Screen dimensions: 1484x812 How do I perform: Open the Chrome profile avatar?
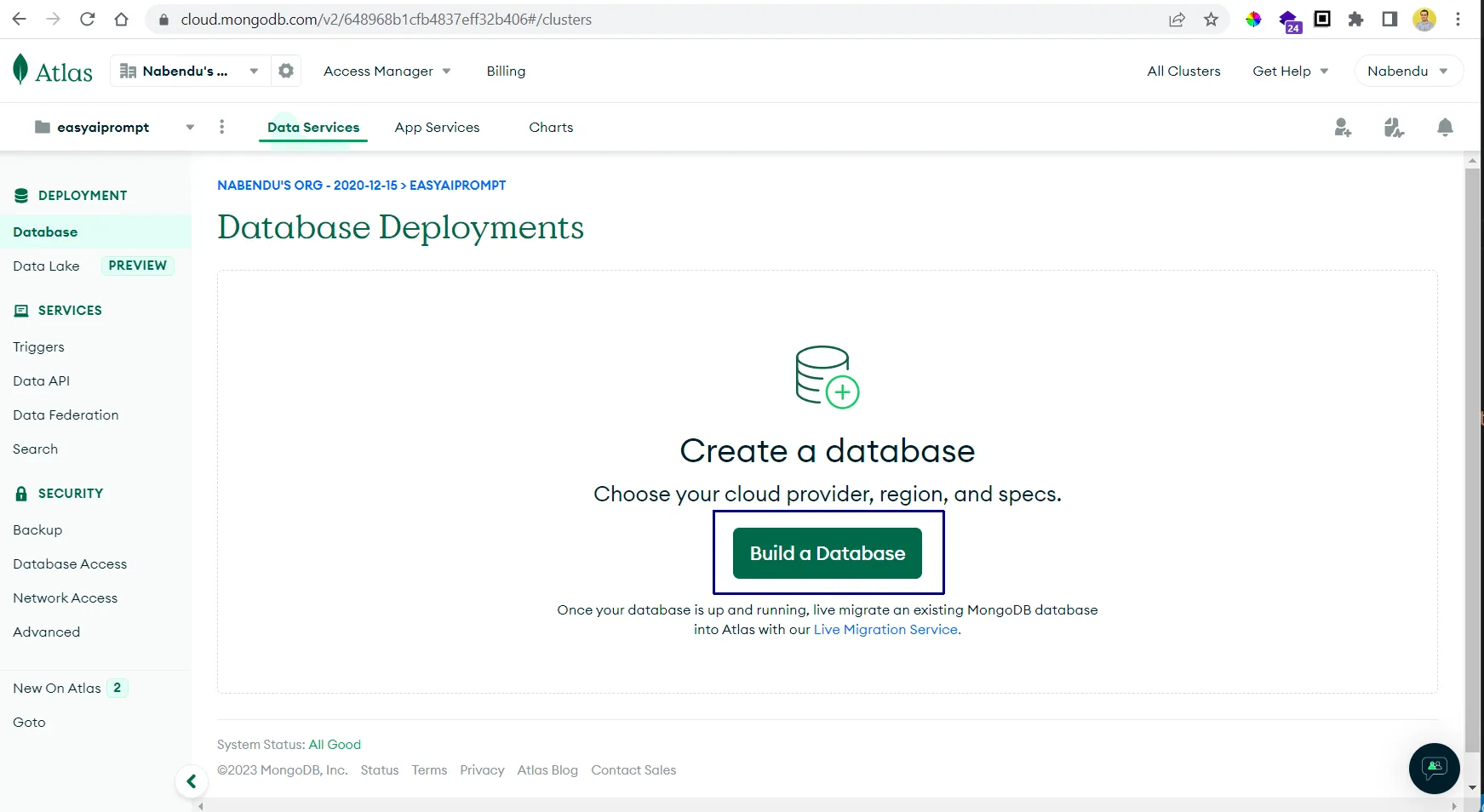tap(1424, 19)
